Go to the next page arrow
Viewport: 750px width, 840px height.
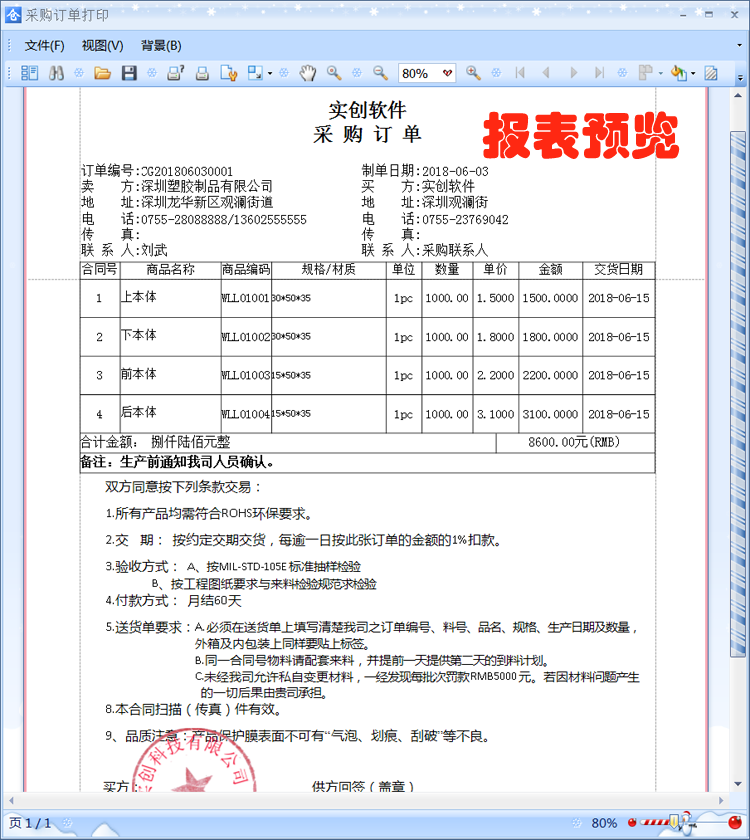pyautogui.click(x=573, y=73)
